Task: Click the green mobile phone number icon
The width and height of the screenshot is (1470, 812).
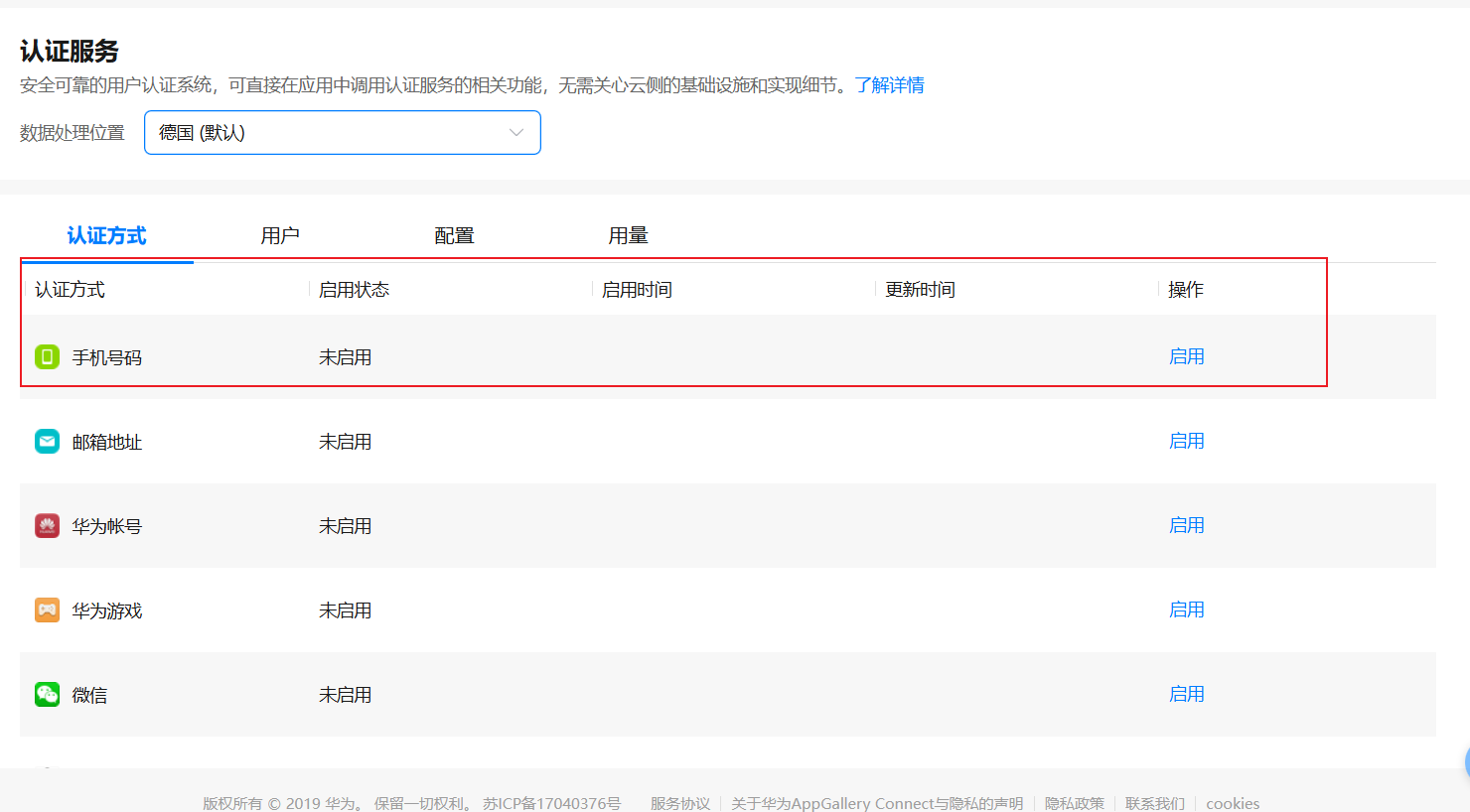Action: click(47, 356)
